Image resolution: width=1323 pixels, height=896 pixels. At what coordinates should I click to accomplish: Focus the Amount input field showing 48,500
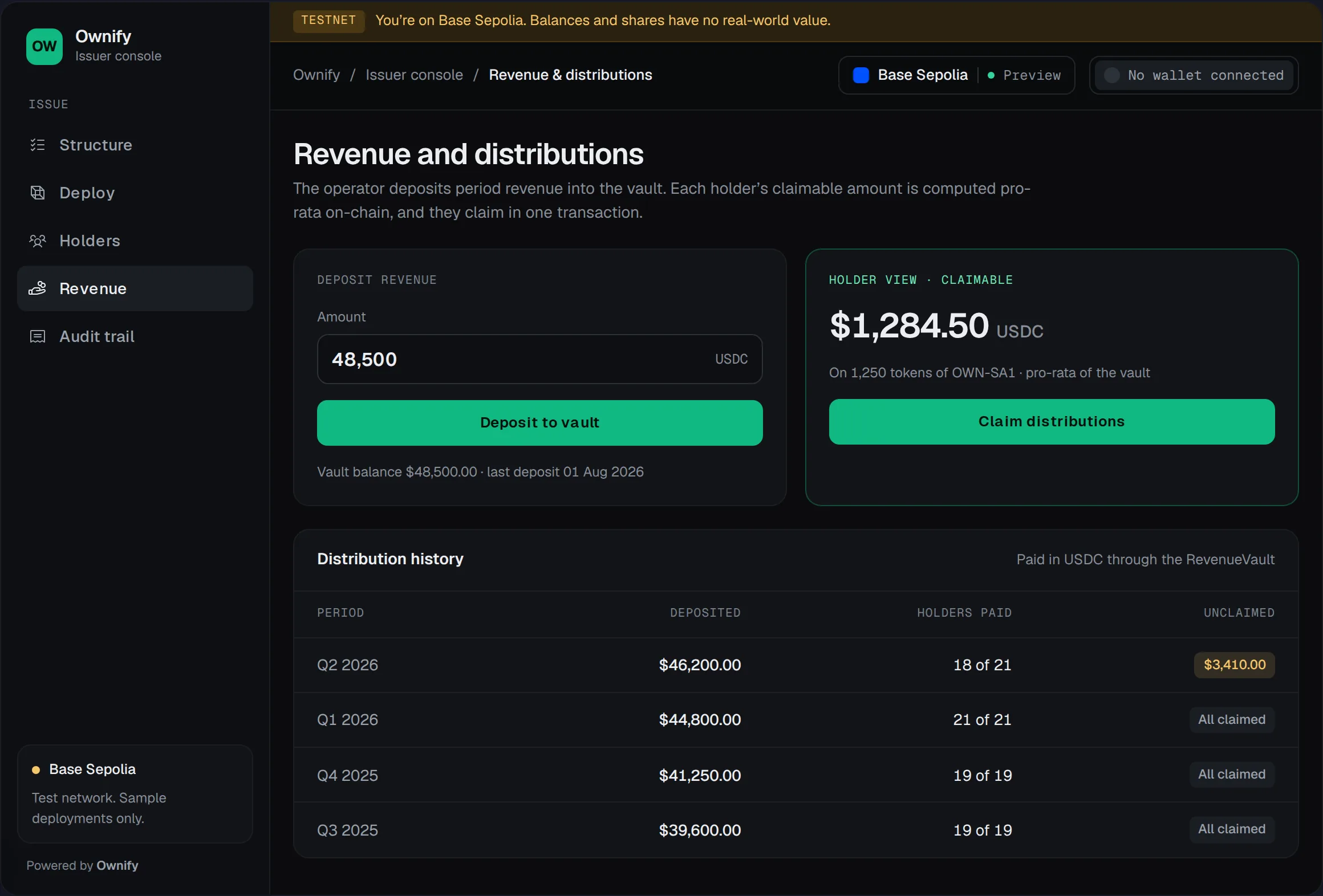[539, 359]
